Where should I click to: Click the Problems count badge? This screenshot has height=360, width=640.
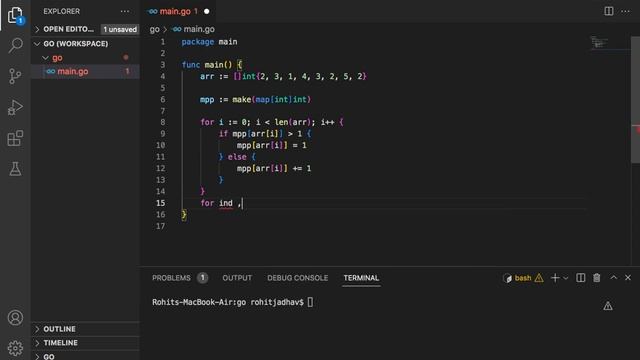coord(202,278)
